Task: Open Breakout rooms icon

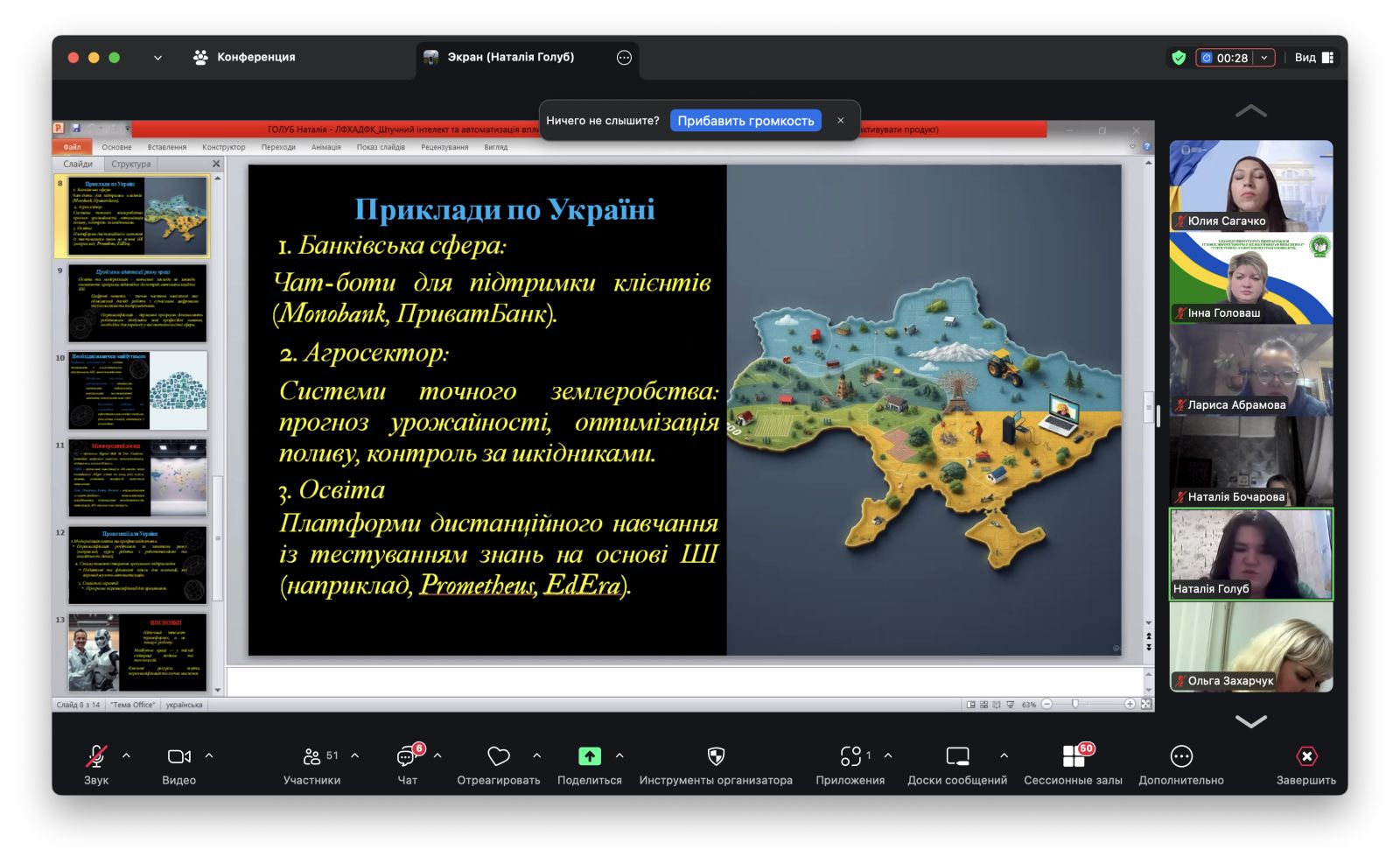Action: click(x=1073, y=756)
